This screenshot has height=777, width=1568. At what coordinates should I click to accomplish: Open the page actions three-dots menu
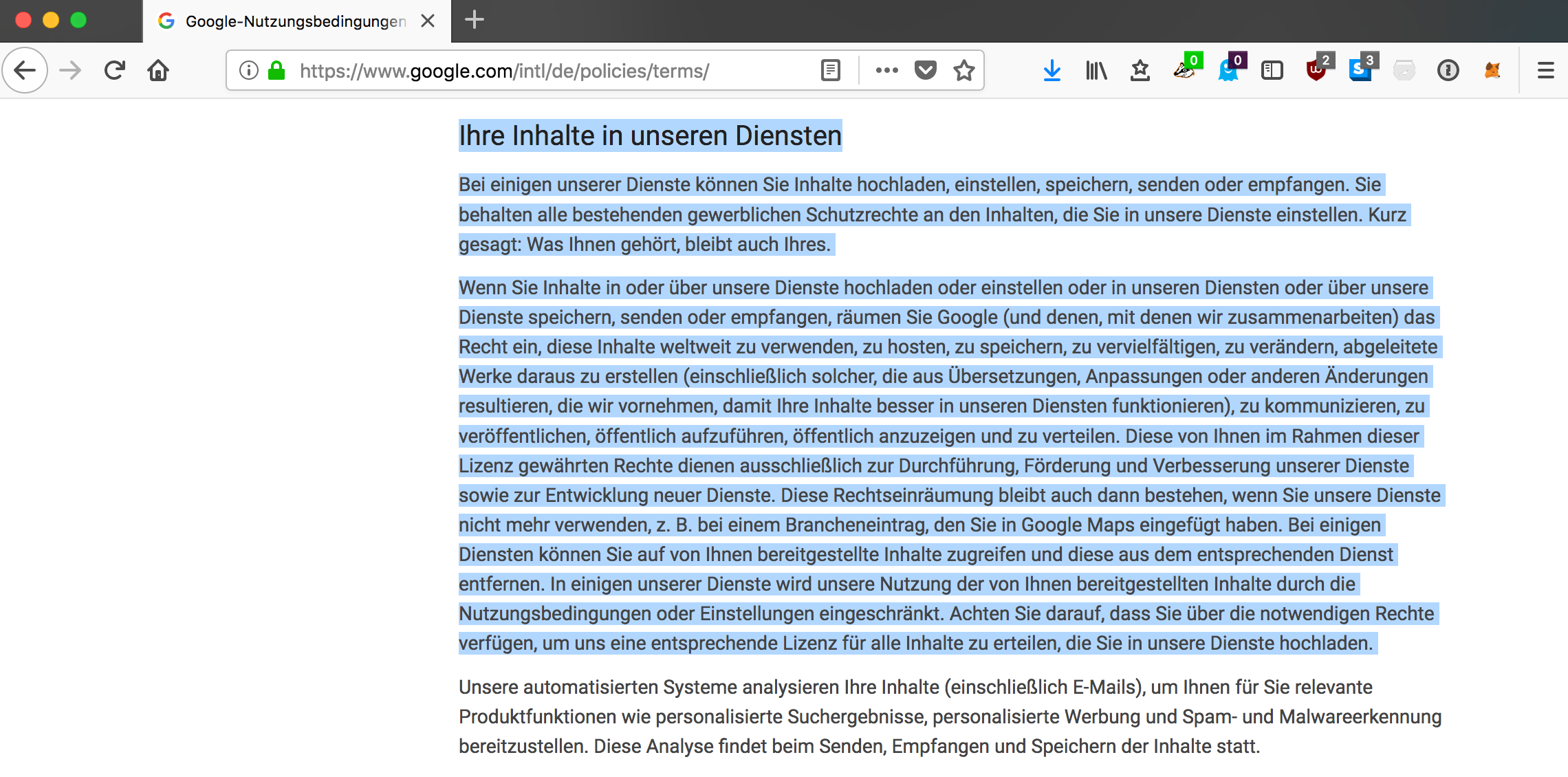pos(886,70)
